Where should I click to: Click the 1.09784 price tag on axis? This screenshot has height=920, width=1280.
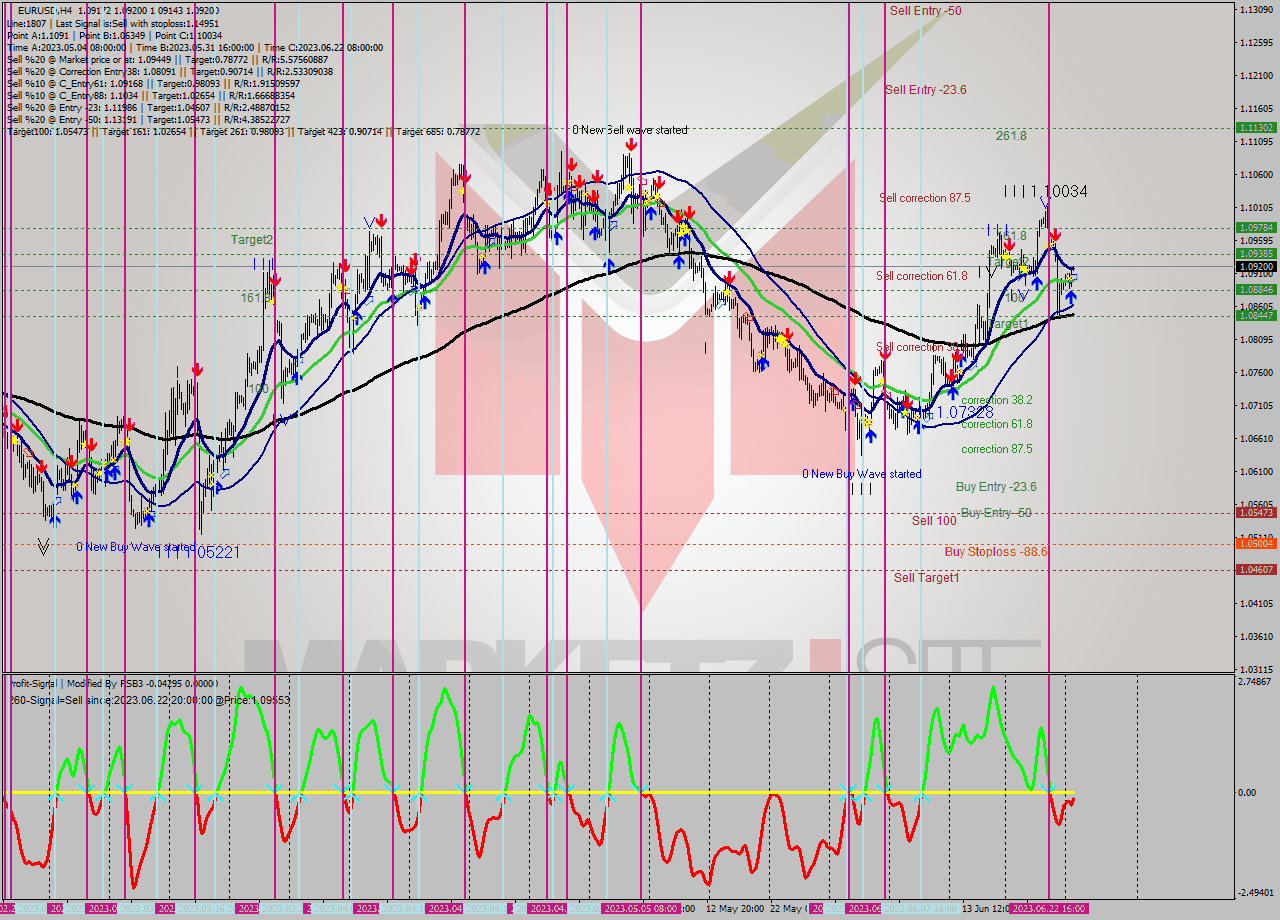click(1256, 227)
